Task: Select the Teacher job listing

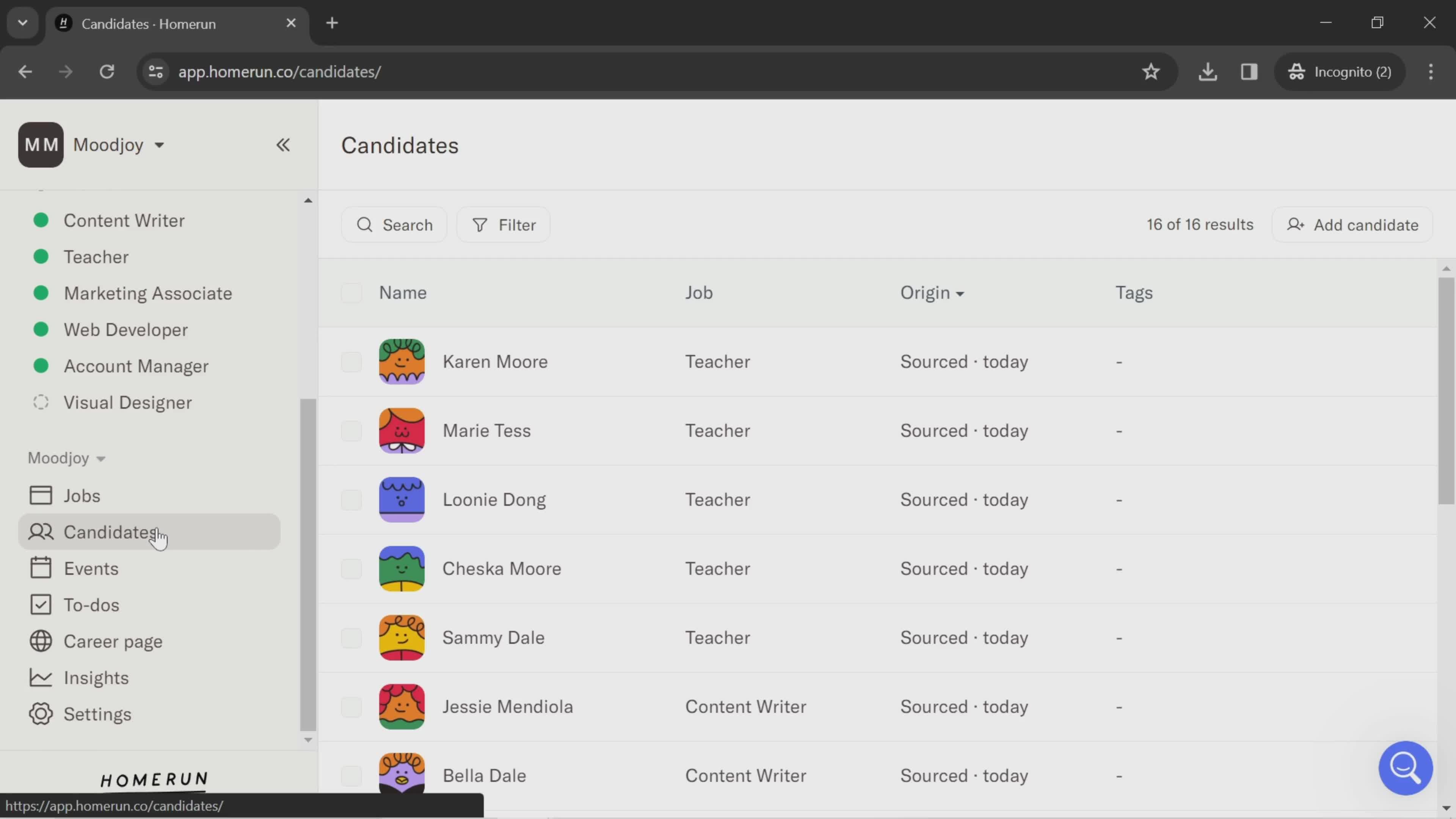Action: click(95, 257)
